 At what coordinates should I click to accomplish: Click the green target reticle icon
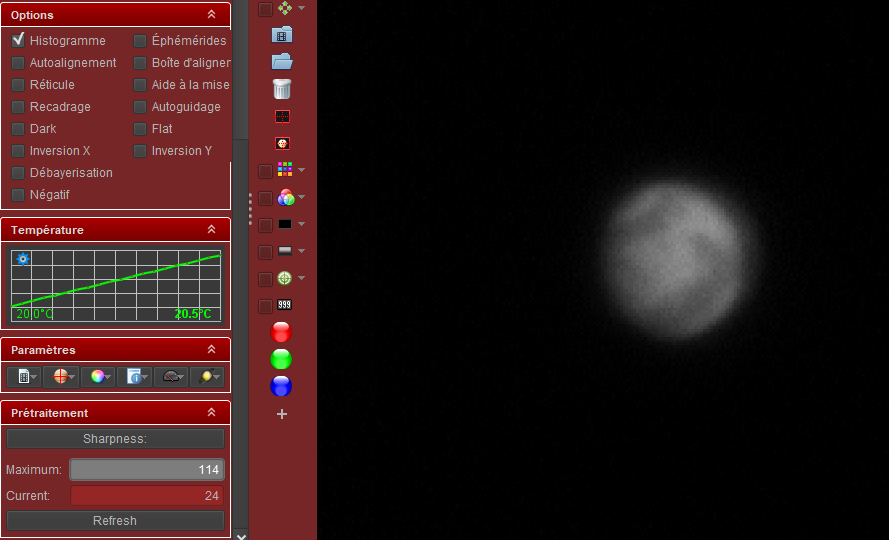click(x=285, y=278)
